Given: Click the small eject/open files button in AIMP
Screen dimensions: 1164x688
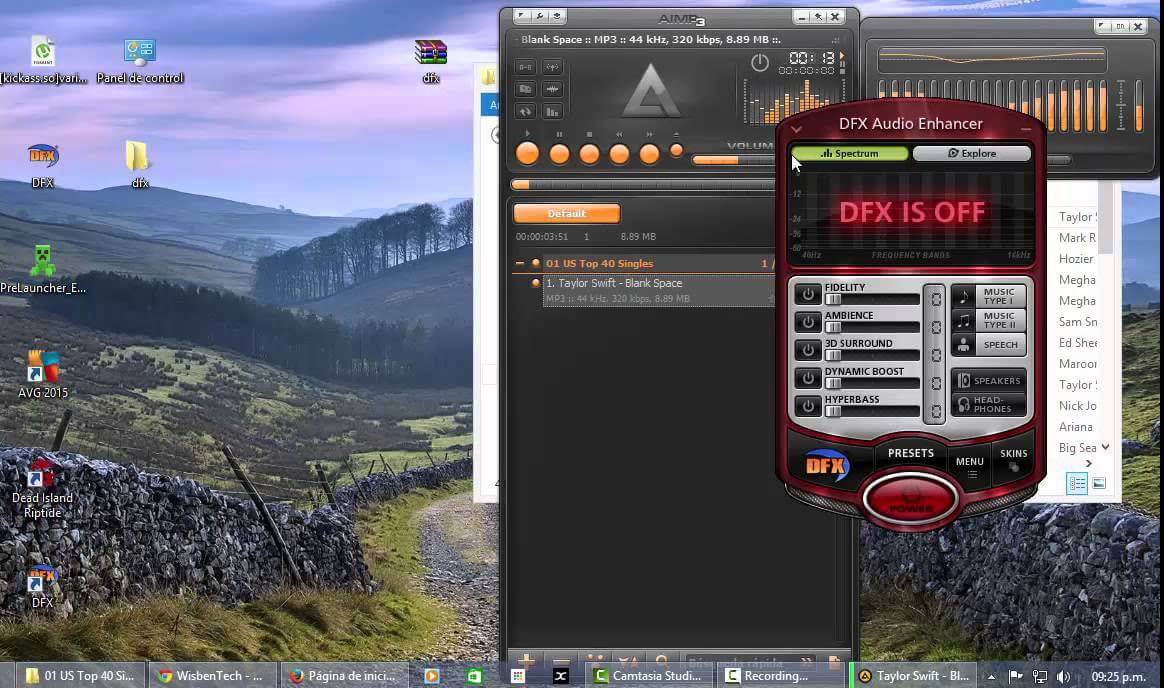Looking at the screenshot, I should pos(676,151).
